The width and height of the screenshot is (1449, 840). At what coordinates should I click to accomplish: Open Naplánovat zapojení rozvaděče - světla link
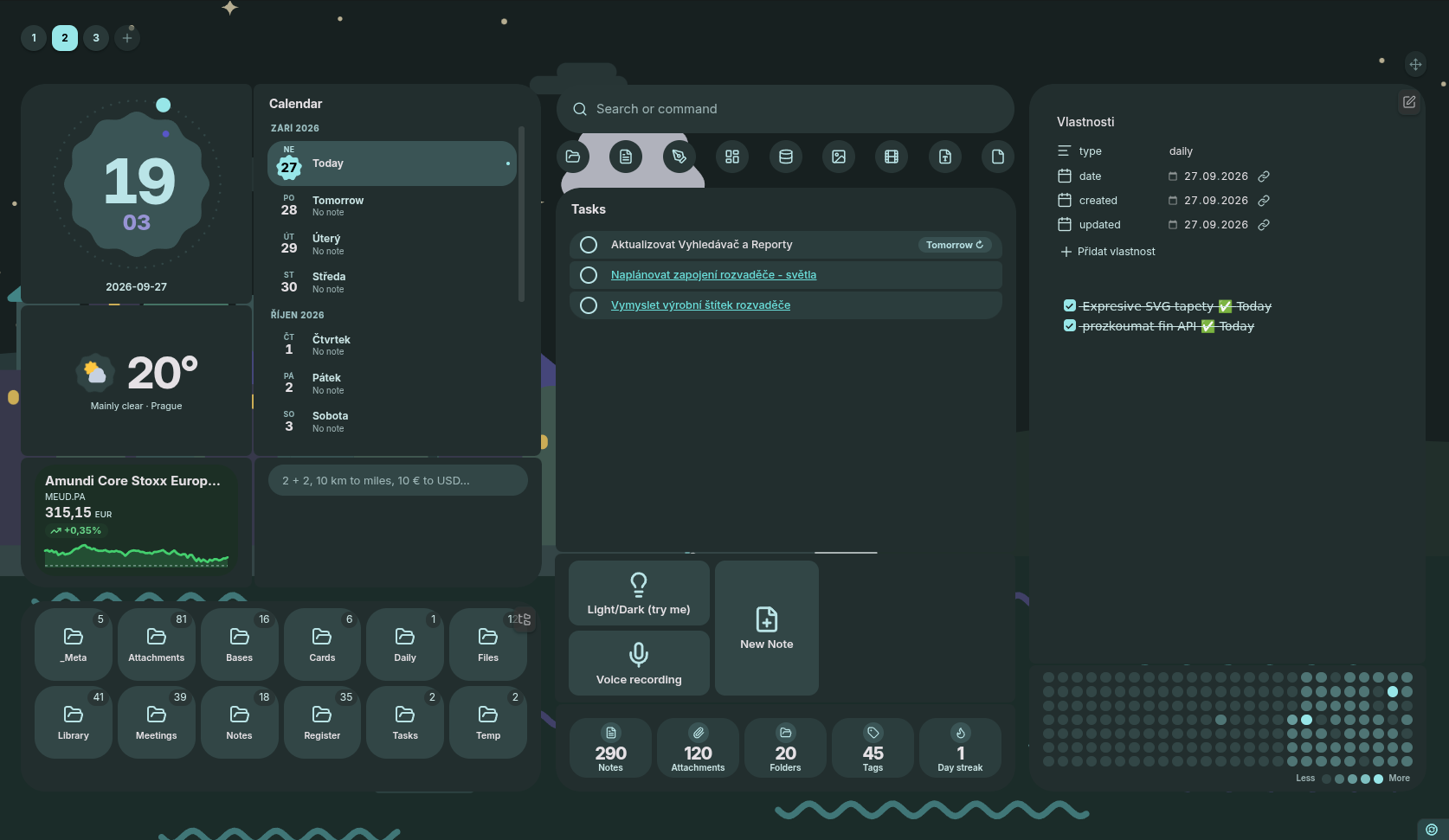coord(713,275)
